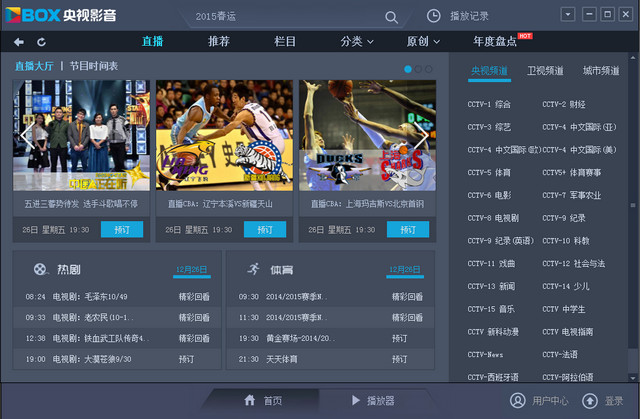Select the first carousel page dot
Image resolution: width=640 pixels, height=419 pixels.
click(x=407, y=69)
